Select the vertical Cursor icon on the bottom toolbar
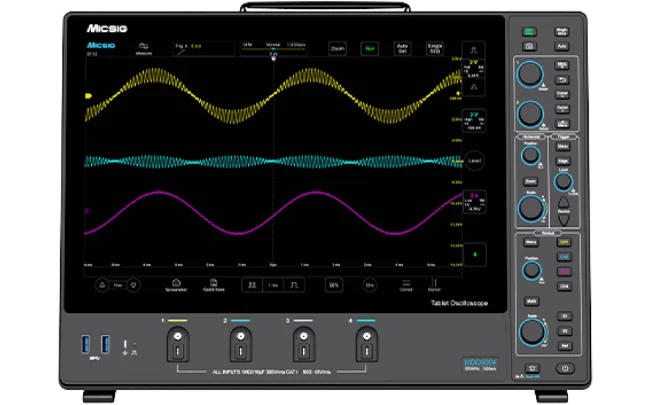The image size is (650, 405). tap(434, 285)
